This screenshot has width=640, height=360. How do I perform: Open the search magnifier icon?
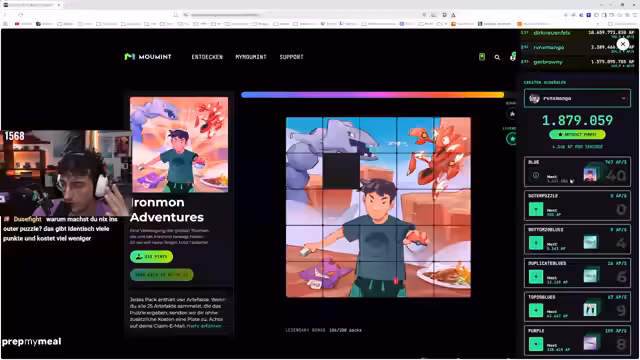(x=497, y=58)
